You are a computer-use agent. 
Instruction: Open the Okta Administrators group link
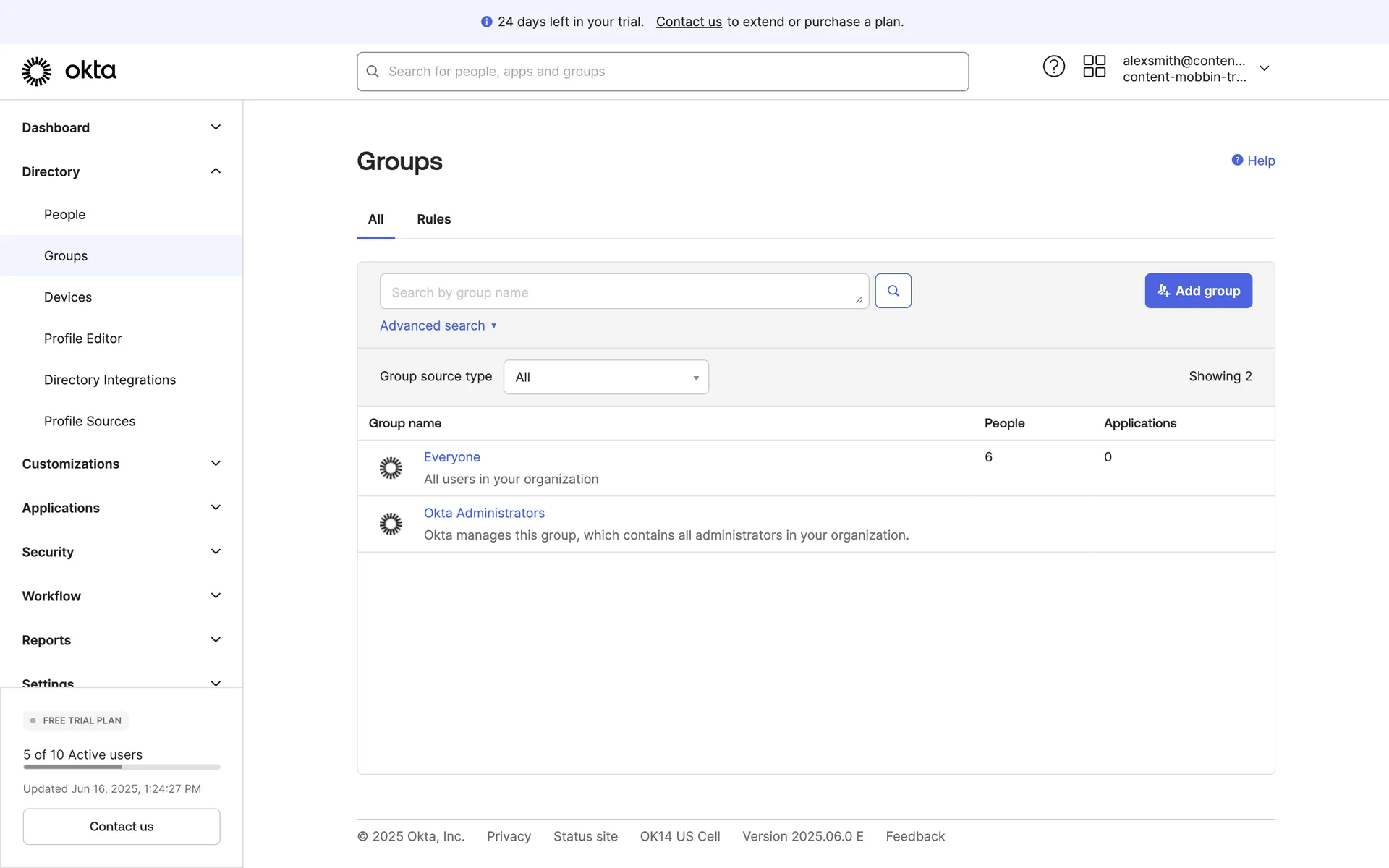[484, 513]
